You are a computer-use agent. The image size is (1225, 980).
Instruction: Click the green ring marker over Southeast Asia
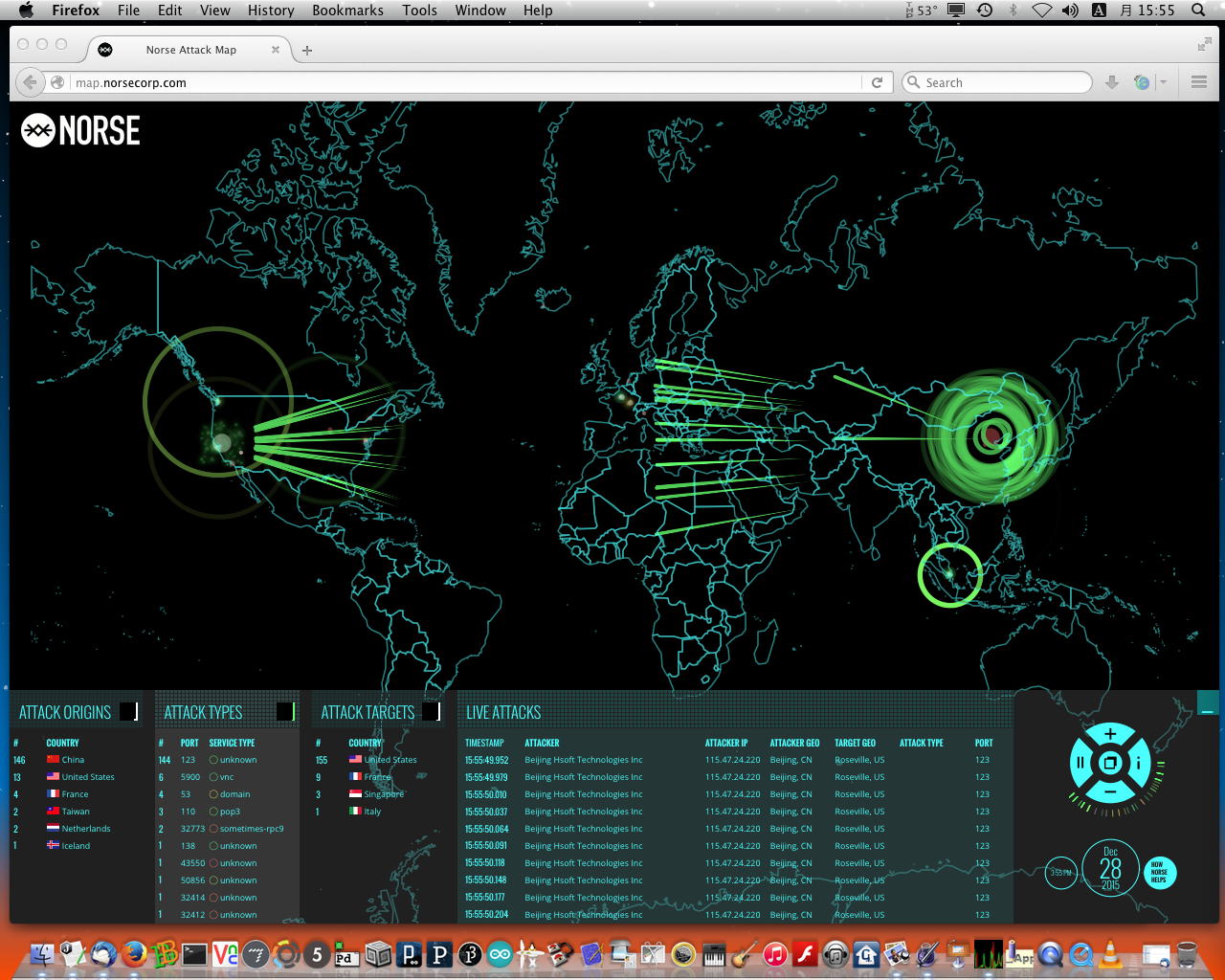click(949, 575)
